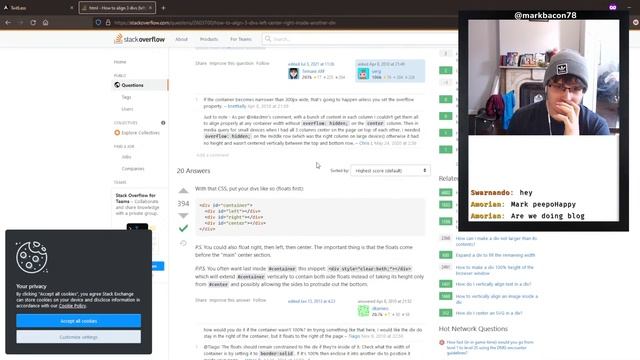The width and height of the screenshot is (640, 360).
Task: Click the Collectives info icon
Action: tap(163, 123)
